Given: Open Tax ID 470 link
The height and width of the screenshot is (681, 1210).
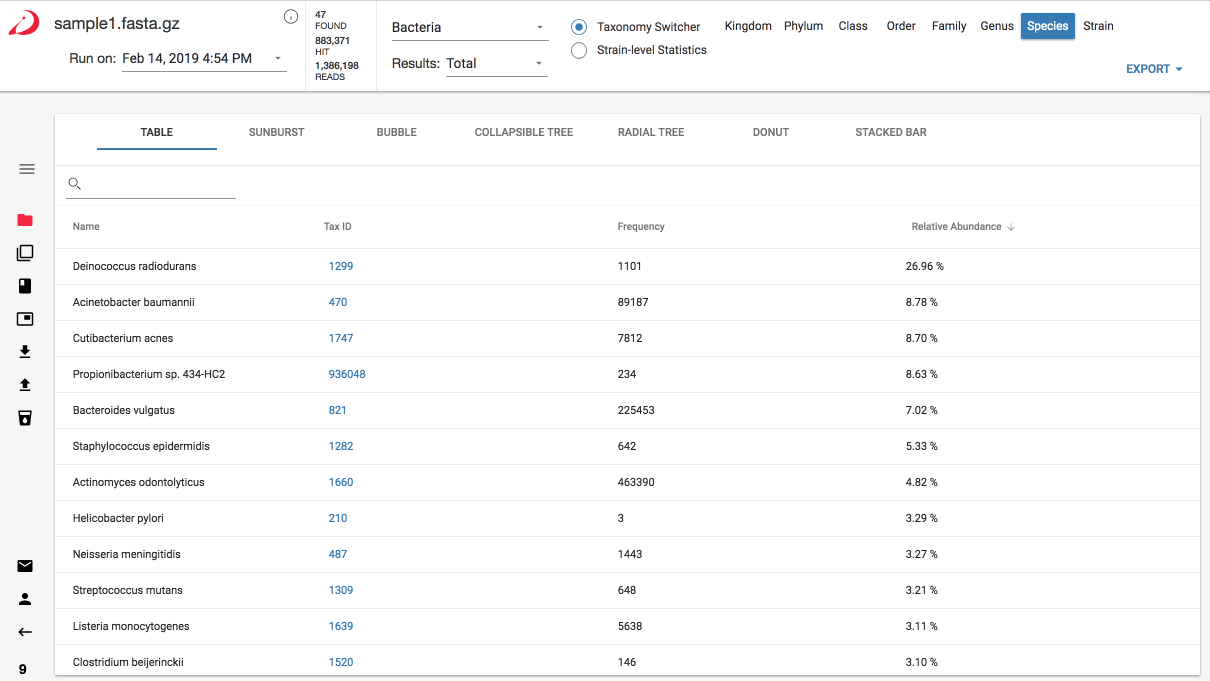Looking at the screenshot, I should (338, 302).
